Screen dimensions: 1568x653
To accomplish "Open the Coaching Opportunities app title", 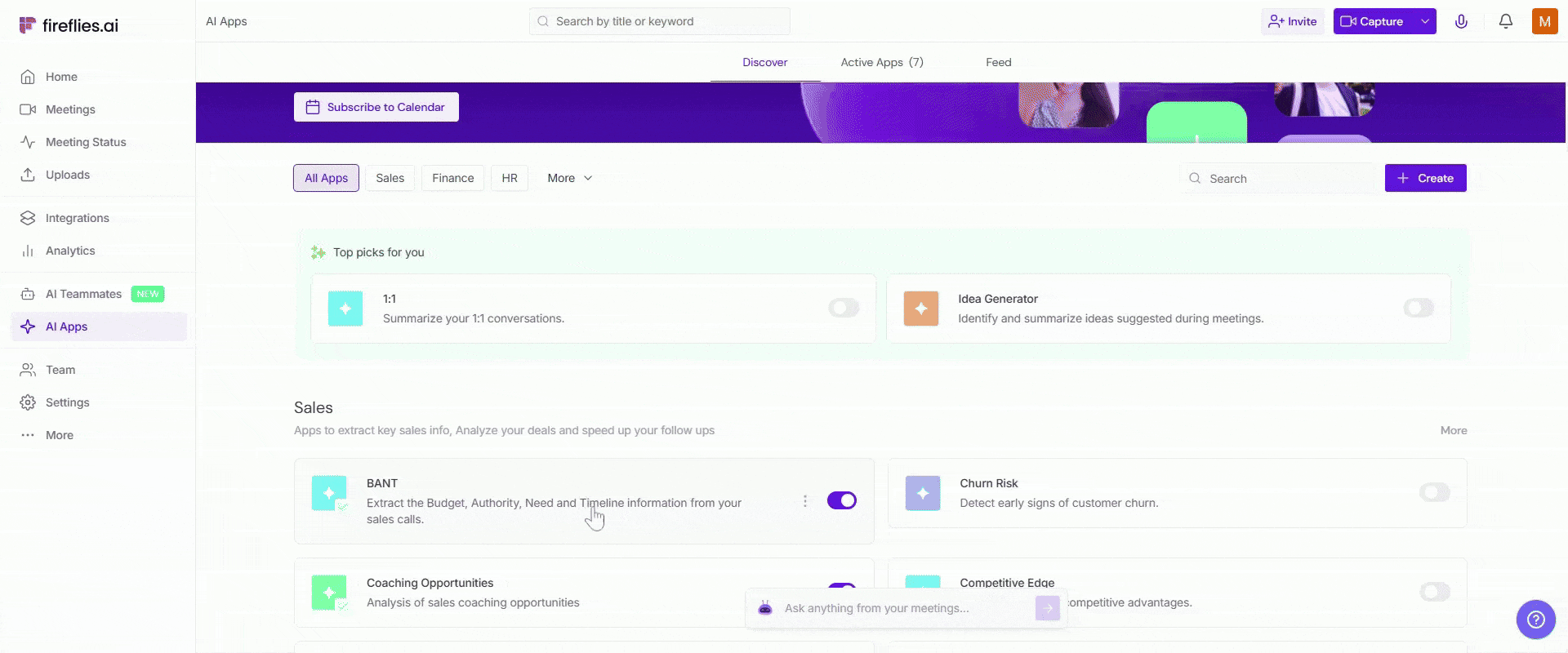I will click(x=430, y=583).
